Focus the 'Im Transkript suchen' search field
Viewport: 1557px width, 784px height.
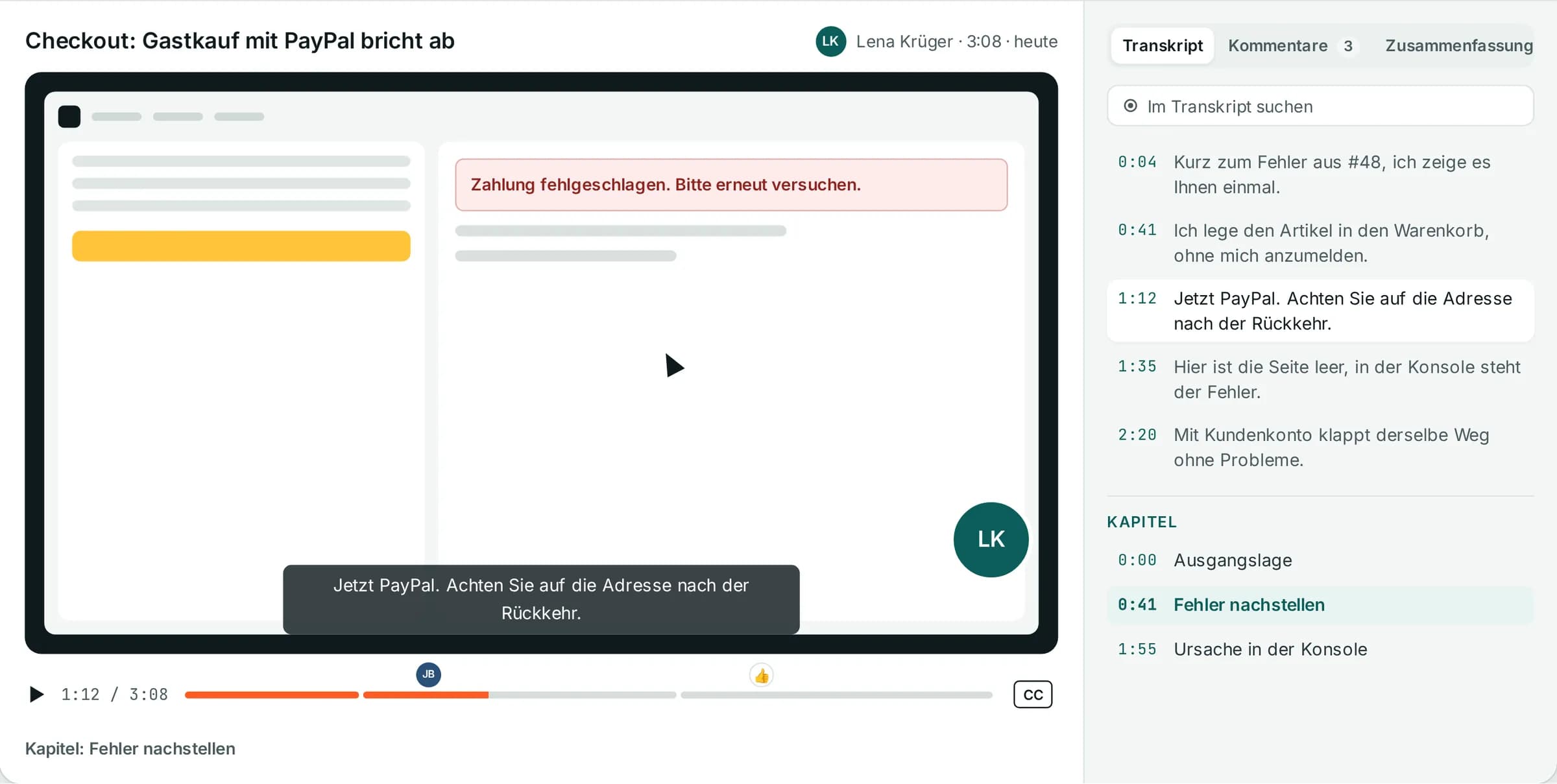pyautogui.click(x=1320, y=106)
